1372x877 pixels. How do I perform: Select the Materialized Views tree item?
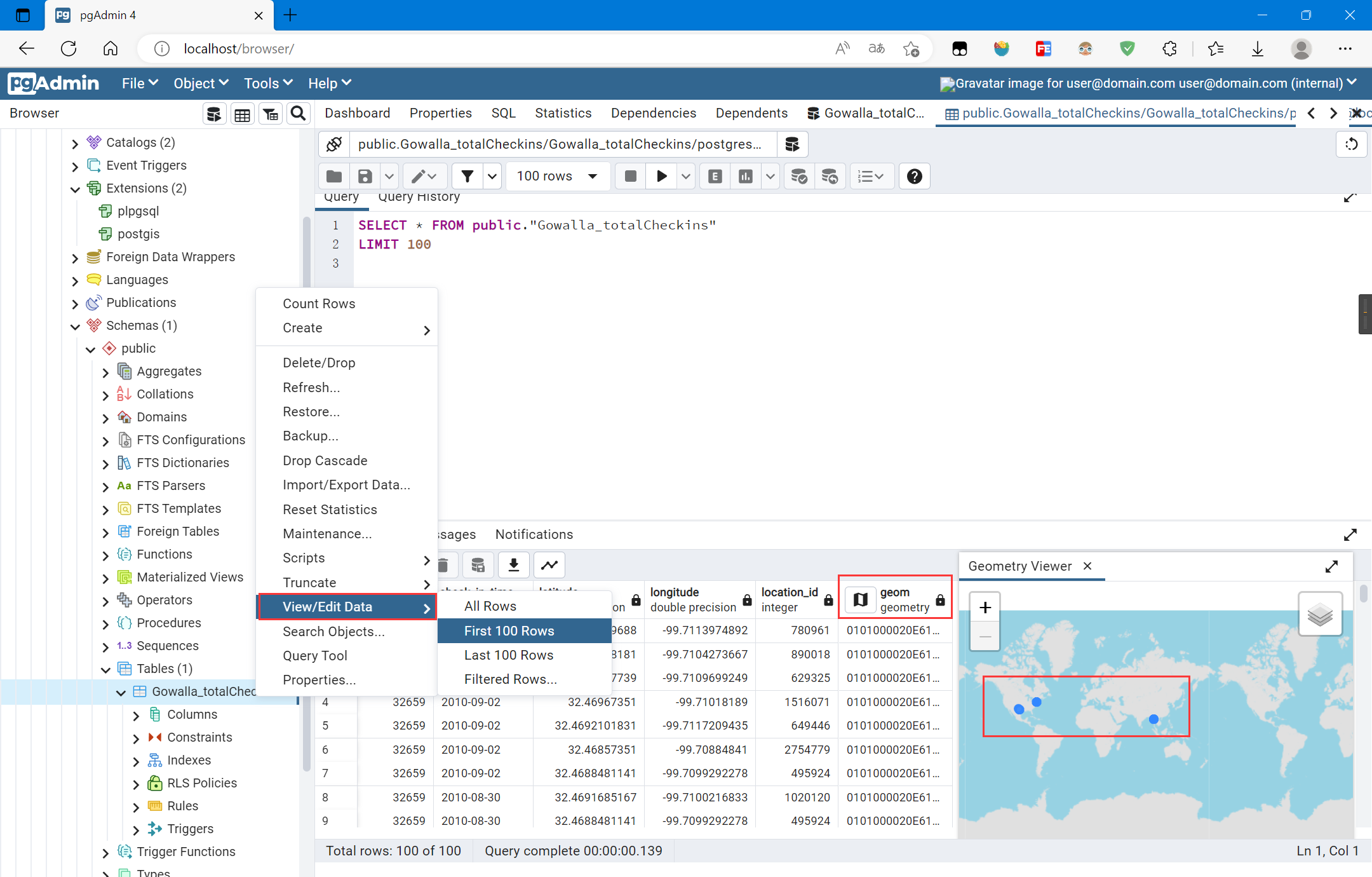[190, 577]
